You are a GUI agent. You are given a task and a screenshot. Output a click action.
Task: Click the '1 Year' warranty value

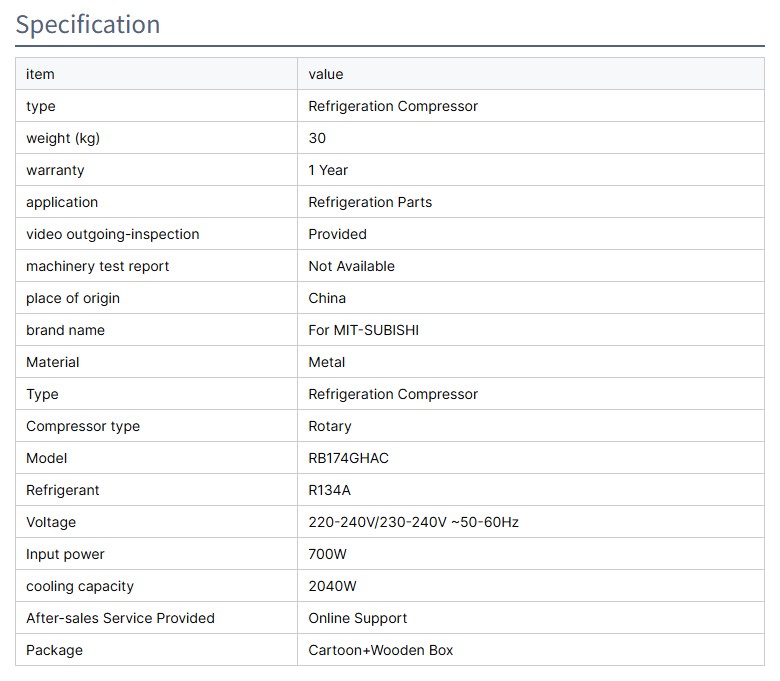[328, 170]
